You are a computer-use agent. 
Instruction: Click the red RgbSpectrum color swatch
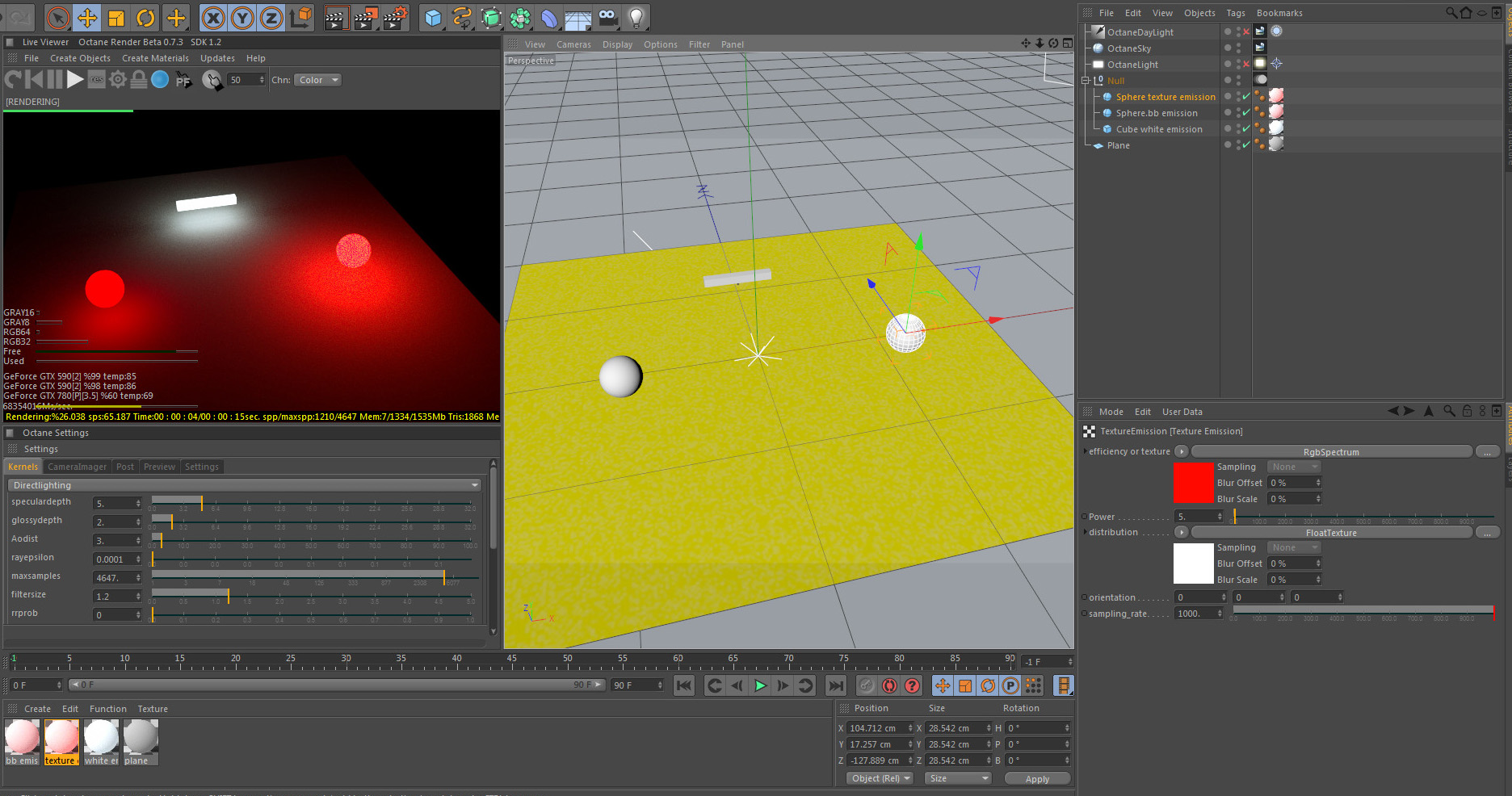point(1194,483)
